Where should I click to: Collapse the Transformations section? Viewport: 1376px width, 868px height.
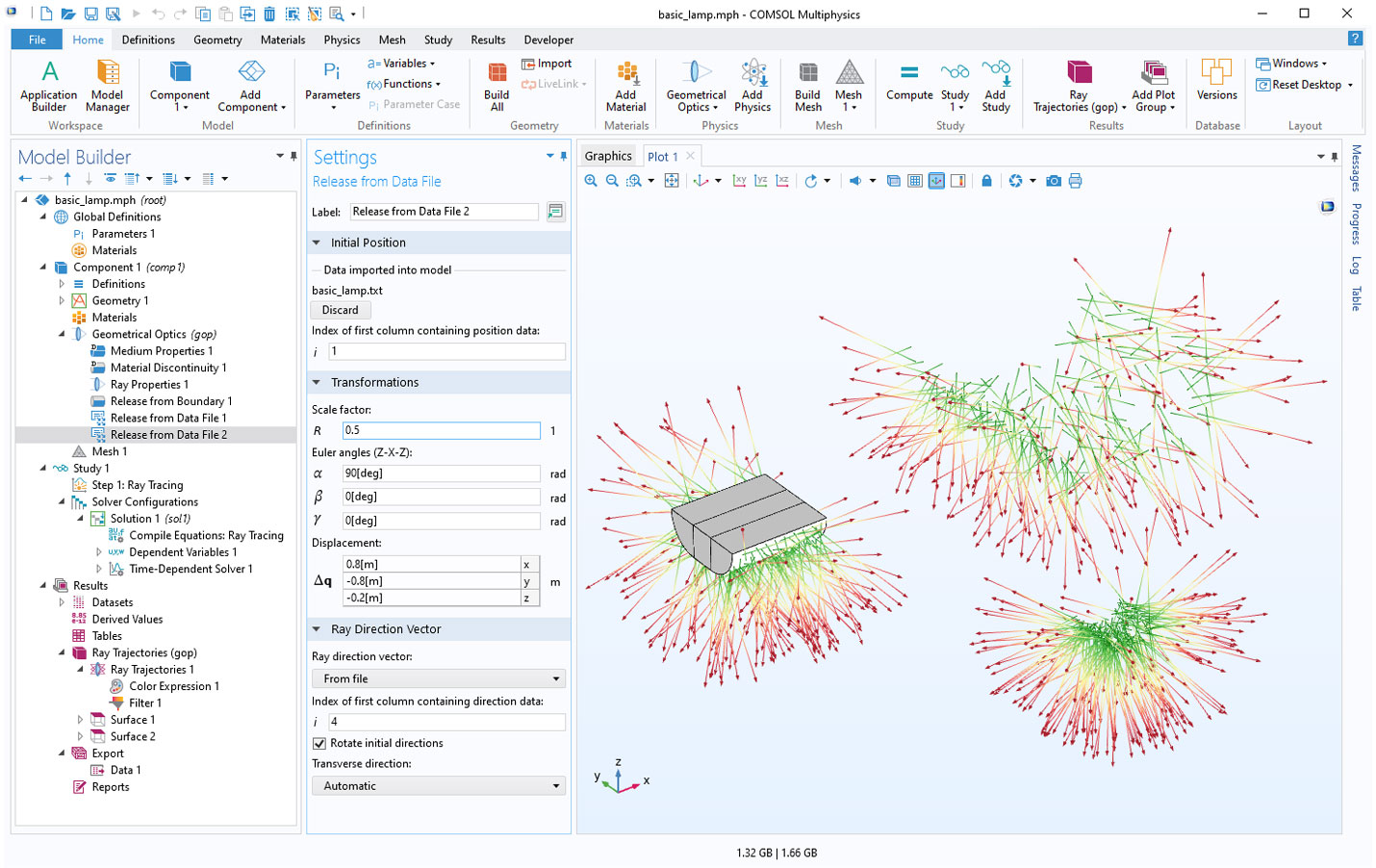click(x=317, y=382)
